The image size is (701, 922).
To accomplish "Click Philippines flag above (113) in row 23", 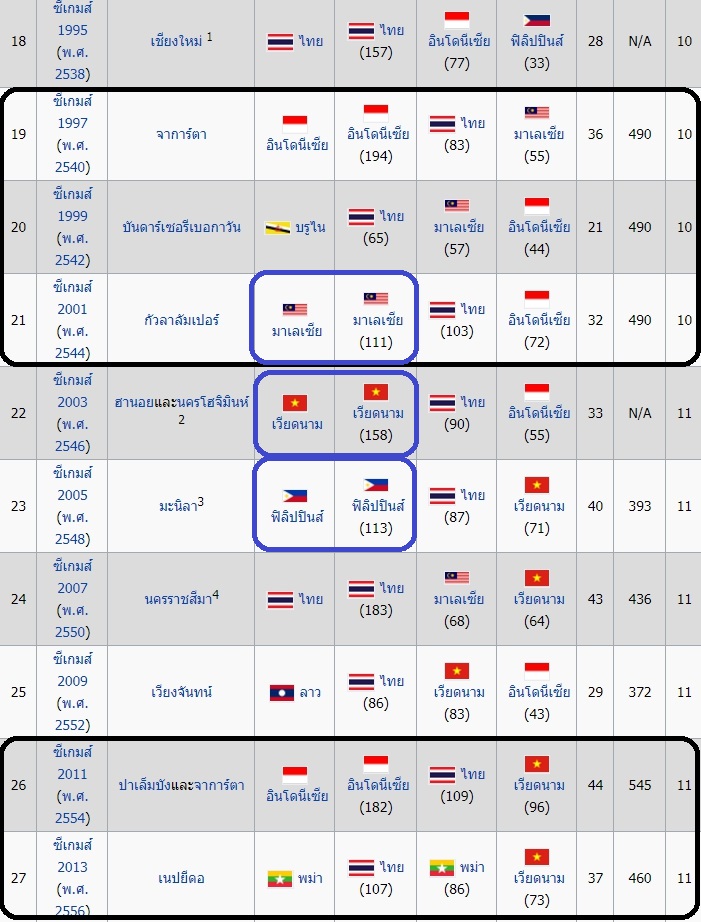I will click(x=375, y=485).
